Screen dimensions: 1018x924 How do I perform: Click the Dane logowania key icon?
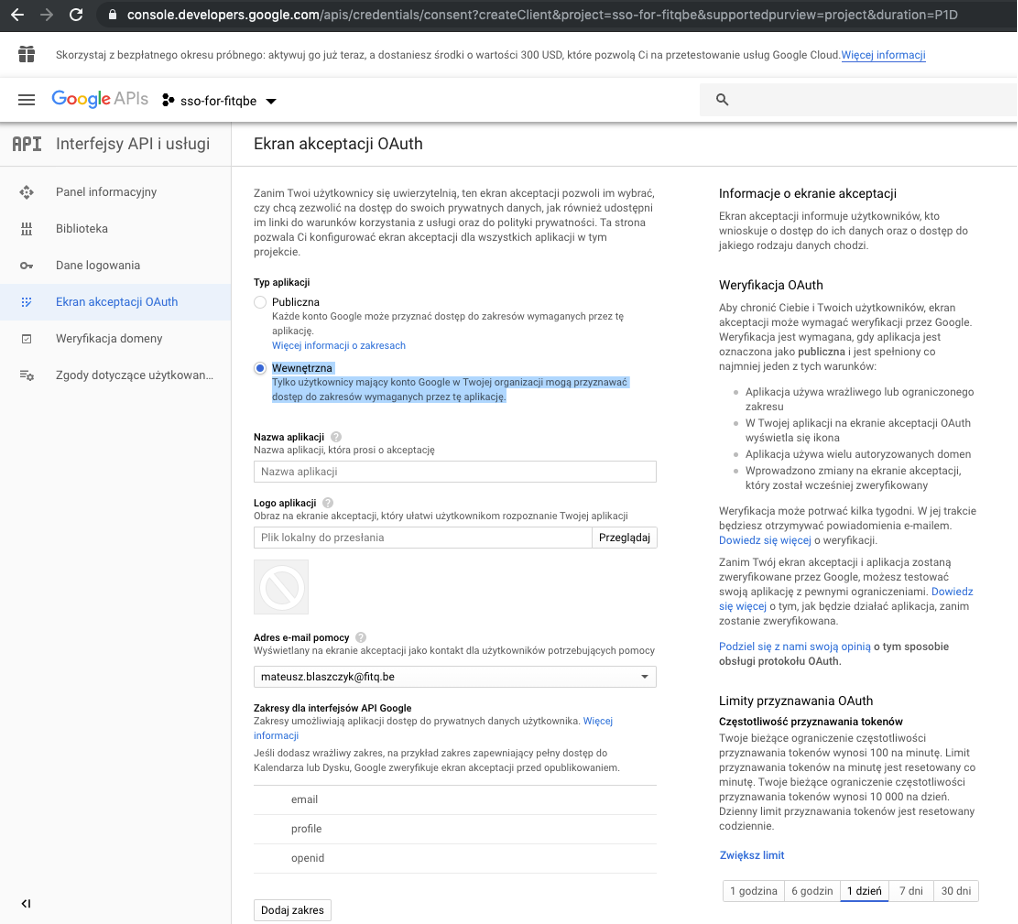(27, 266)
